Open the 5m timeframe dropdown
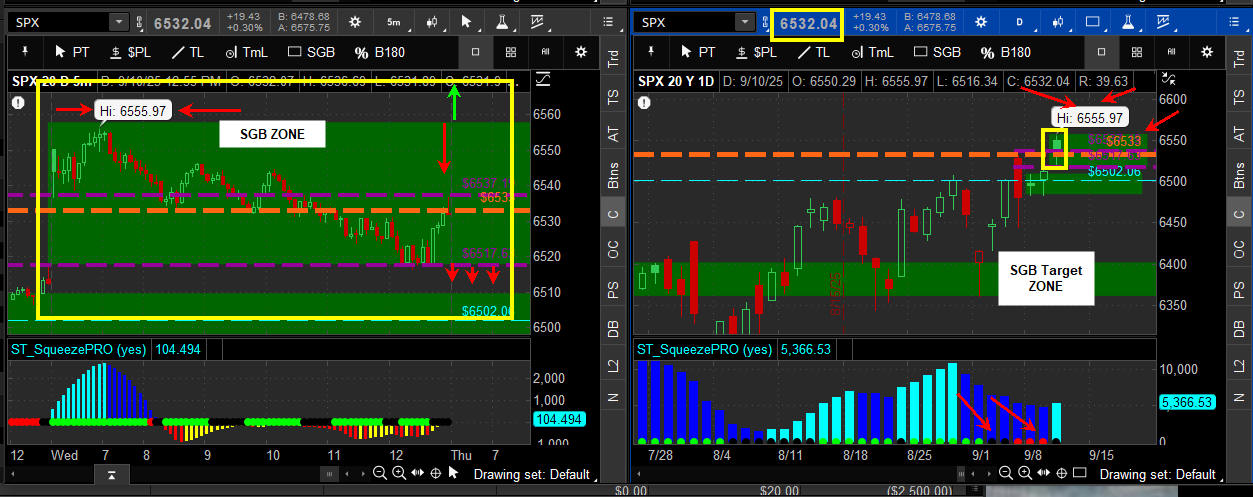Viewport: 1253px width, 497px height. click(x=394, y=21)
